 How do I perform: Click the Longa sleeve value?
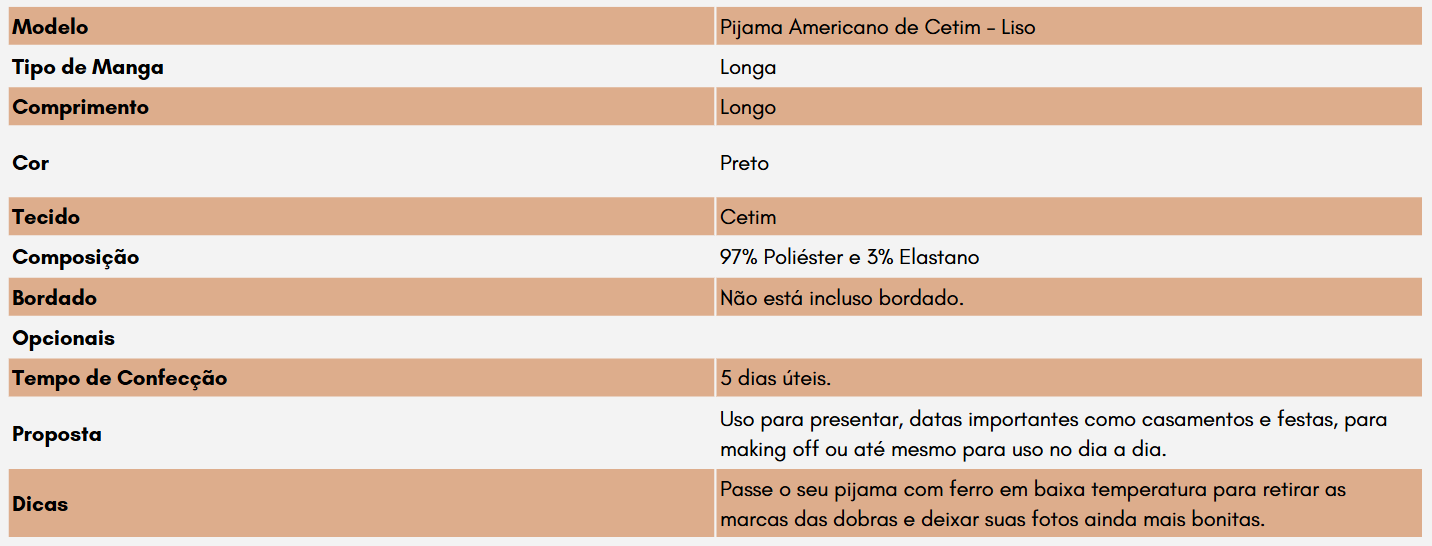click(x=748, y=68)
